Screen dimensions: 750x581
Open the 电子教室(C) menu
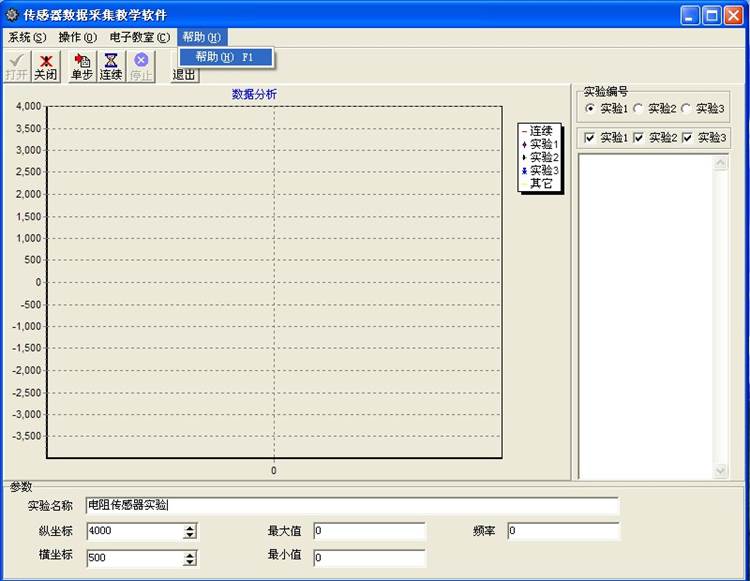pyautogui.click(x=139, y=37)
